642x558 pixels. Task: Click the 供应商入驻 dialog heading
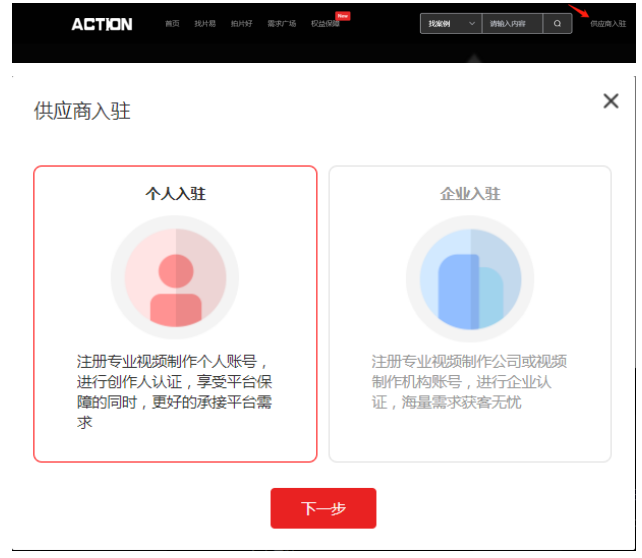coord(82,111)
